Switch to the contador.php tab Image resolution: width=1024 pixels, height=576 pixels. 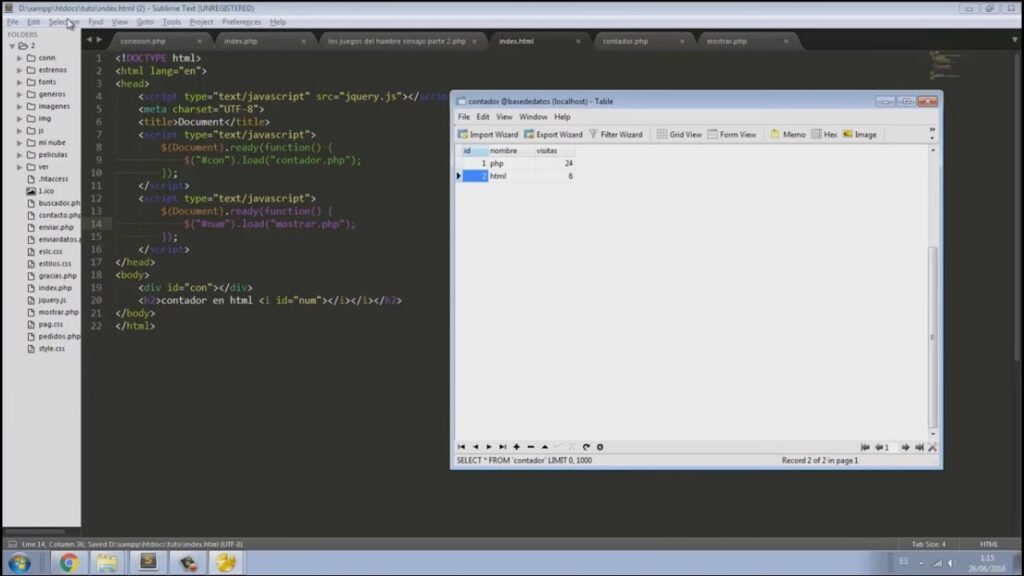click(625, 41)
